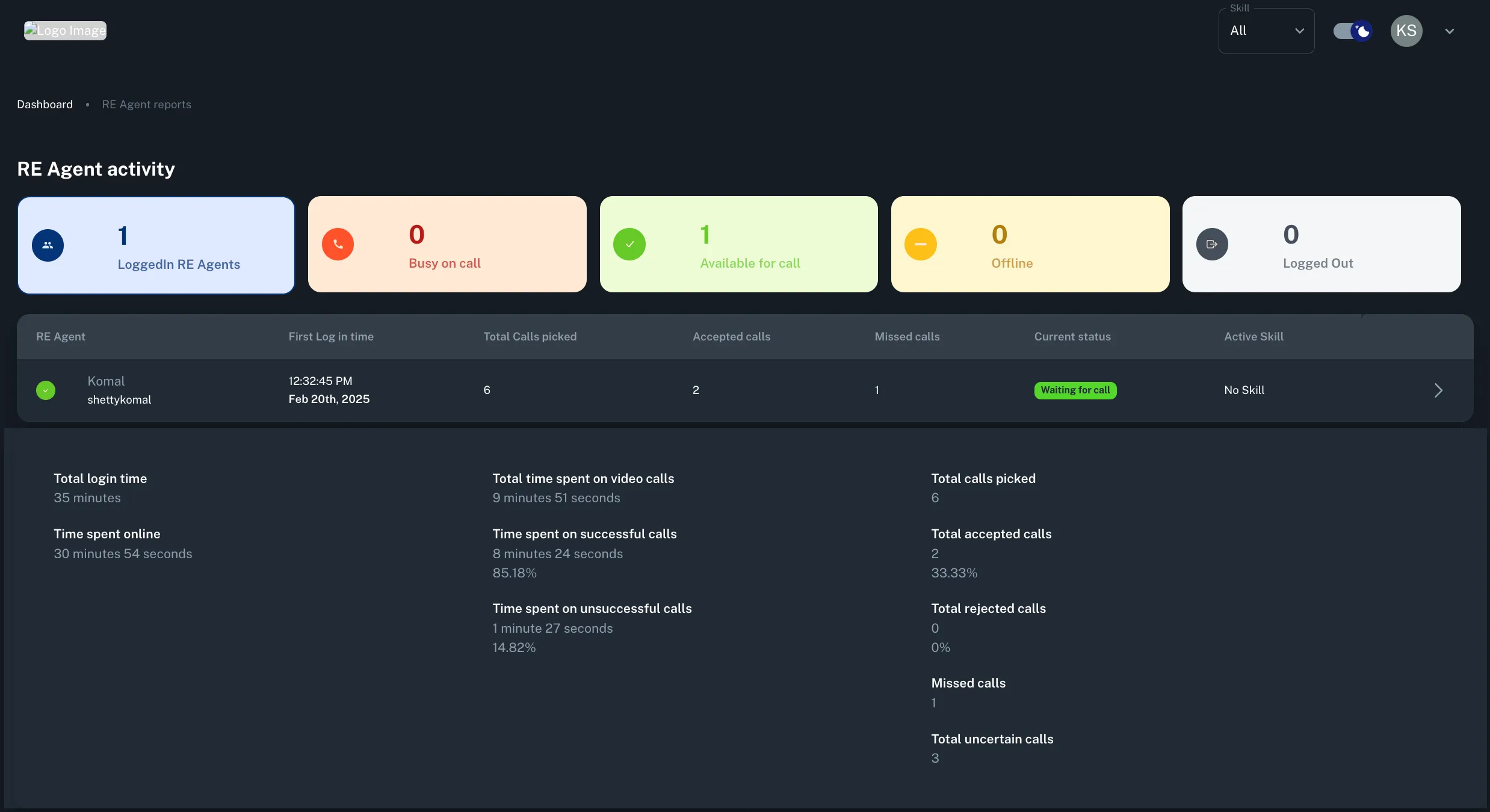Click the Waiting for call status badge

pos(1075,390)
